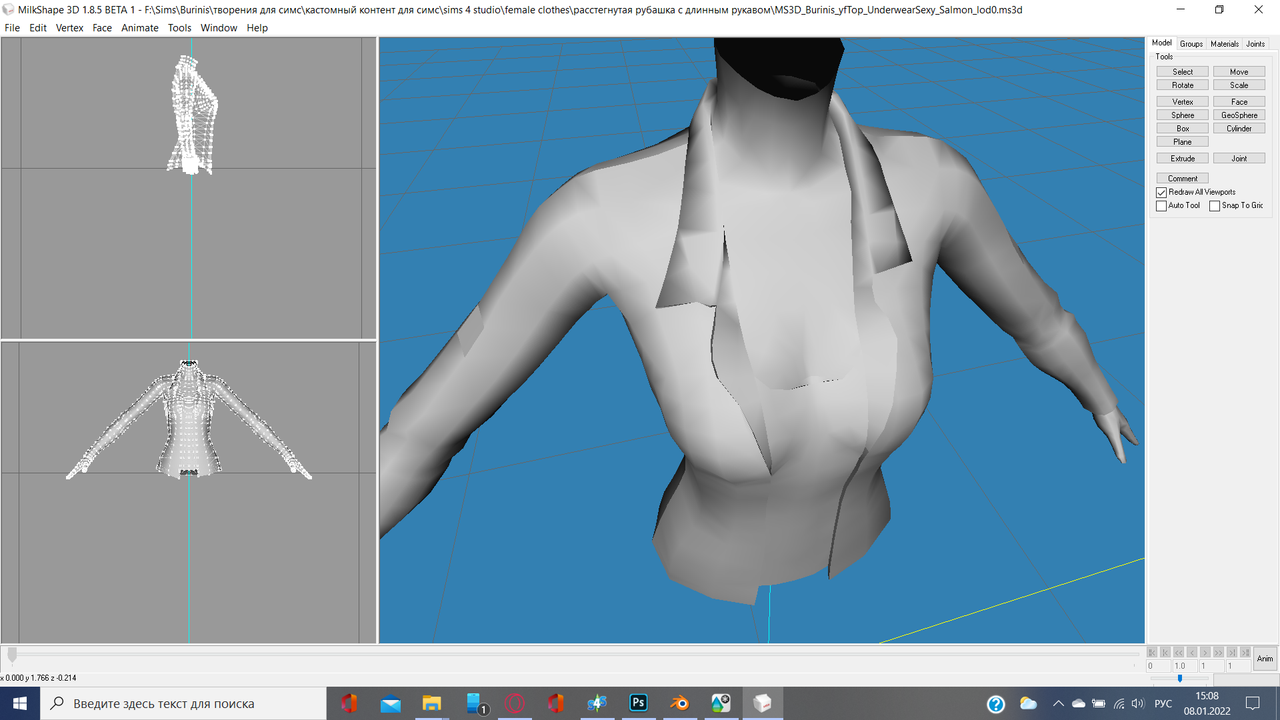Open the Vertex menu
Image resolution: width=1280 pixels, height=720 pixels.
pos(70,28)
